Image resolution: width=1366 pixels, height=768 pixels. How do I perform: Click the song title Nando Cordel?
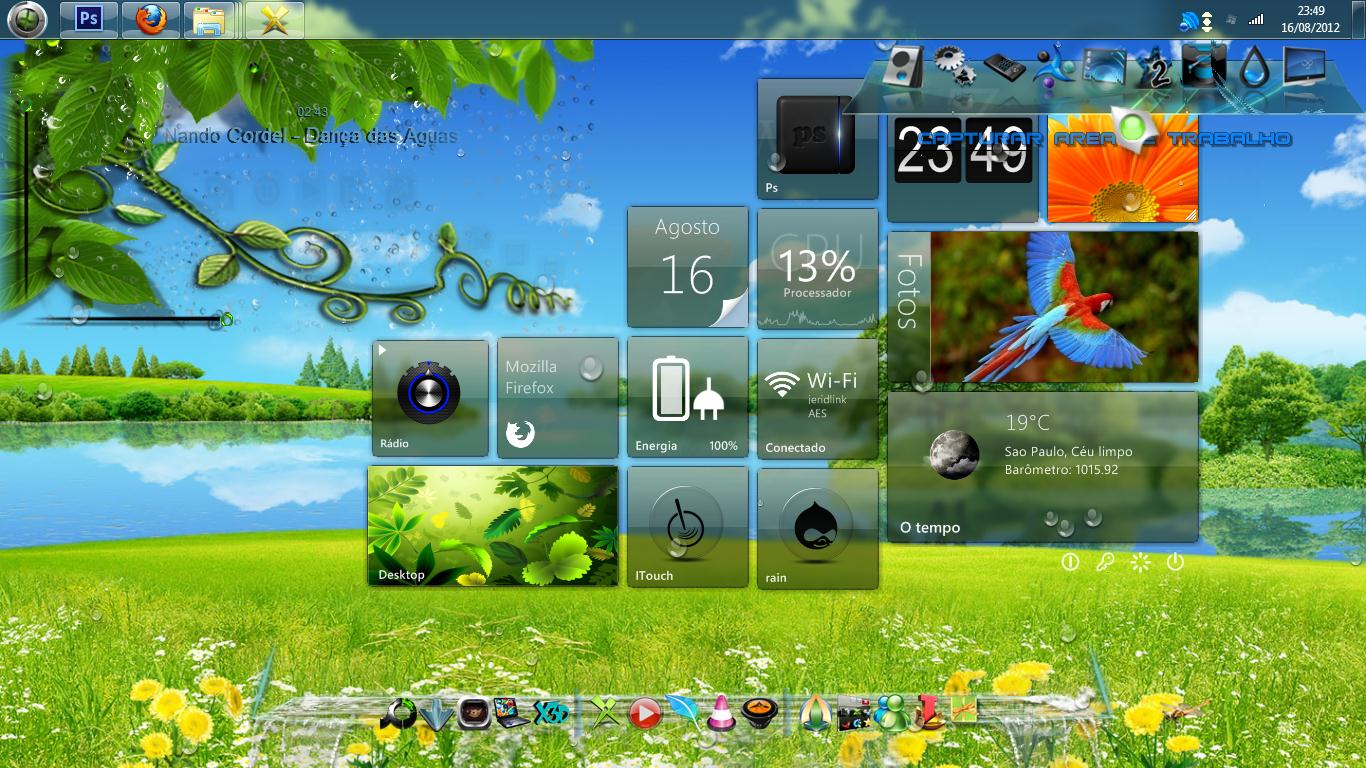[x=310, y=136]
